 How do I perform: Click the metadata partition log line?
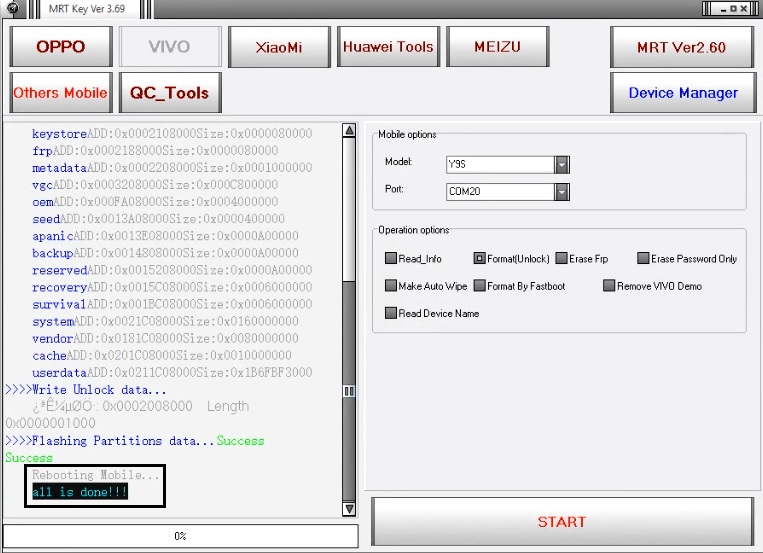(172, 167)
